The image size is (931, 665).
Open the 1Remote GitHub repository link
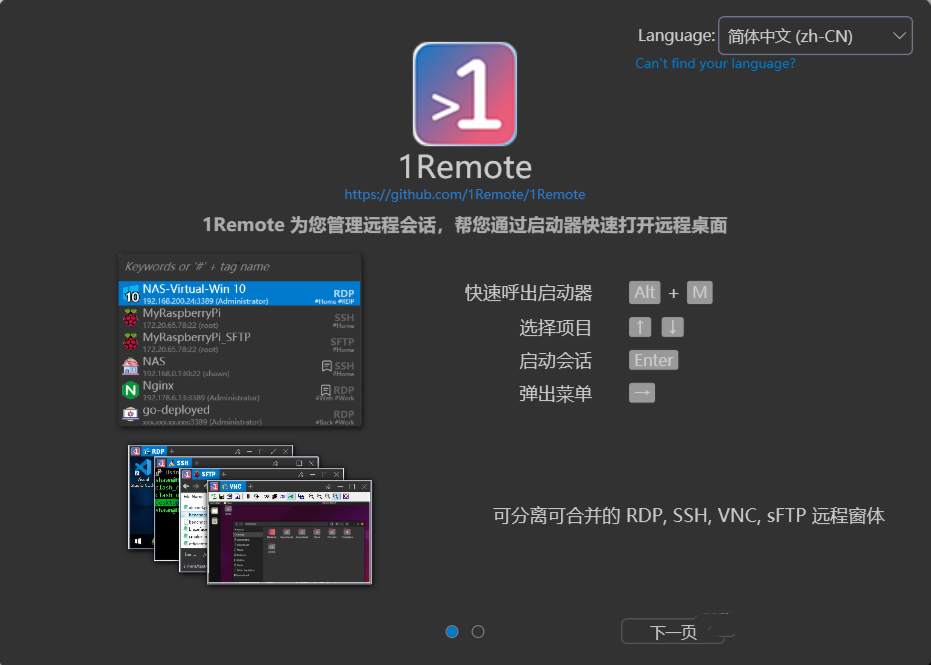coord(465,194)
